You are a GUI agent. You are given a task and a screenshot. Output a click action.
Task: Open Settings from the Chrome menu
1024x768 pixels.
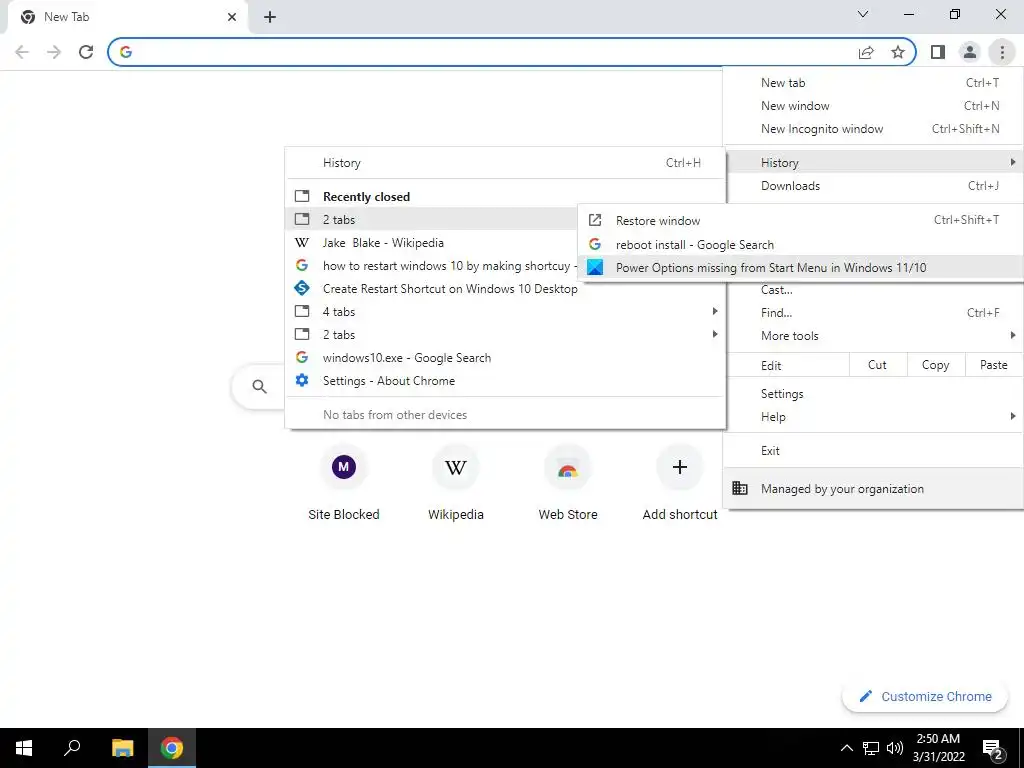tap(873, 394)
